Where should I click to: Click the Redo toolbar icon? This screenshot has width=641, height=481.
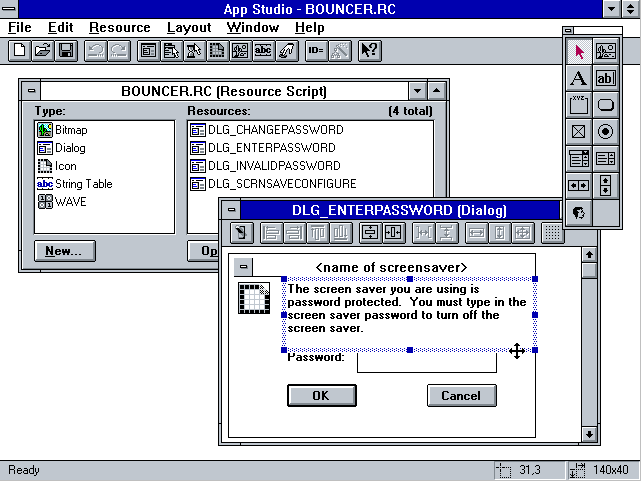point(119,51)
